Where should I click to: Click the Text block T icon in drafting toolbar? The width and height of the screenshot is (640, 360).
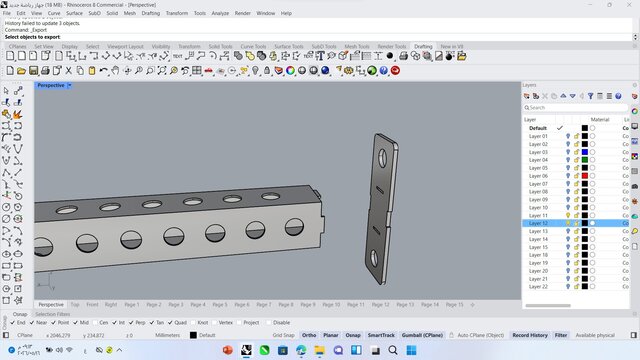click(x=320, y=56)
